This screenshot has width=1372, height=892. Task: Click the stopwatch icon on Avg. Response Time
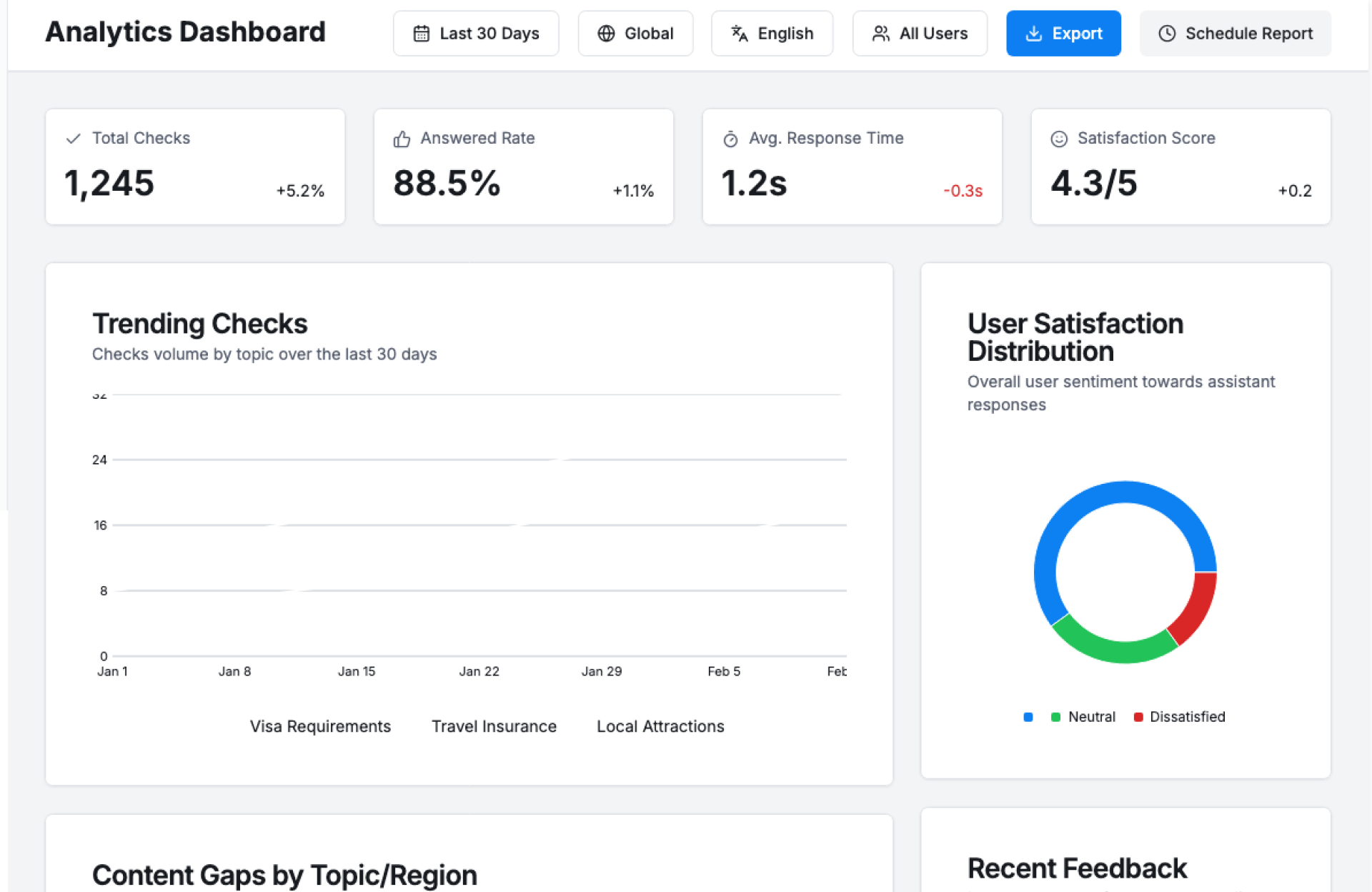pos(730,139)
